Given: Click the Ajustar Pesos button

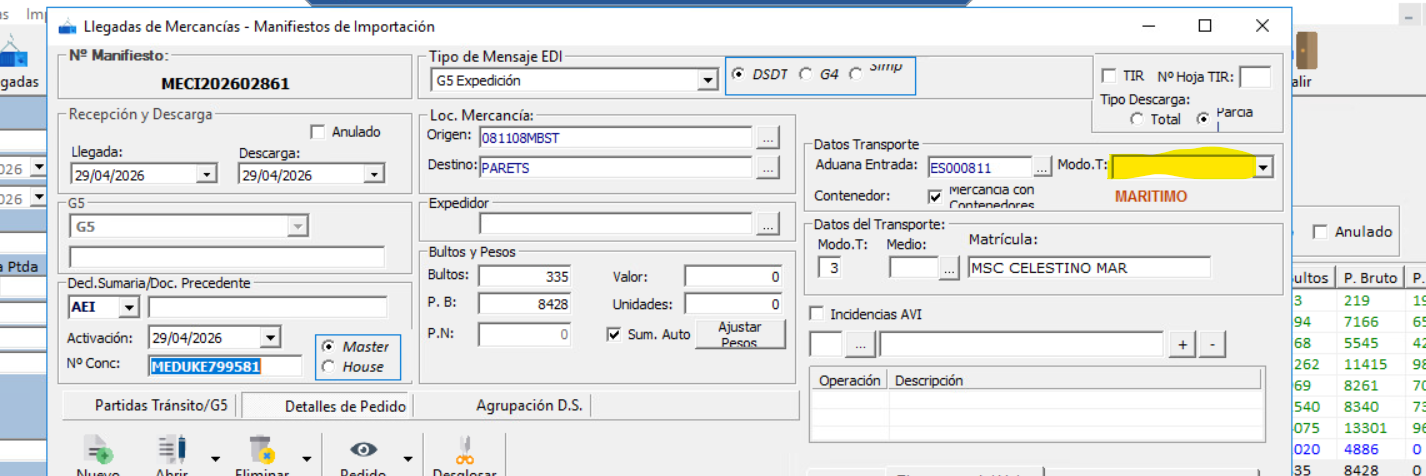Looking at the screenshot, I should [740, 334].
